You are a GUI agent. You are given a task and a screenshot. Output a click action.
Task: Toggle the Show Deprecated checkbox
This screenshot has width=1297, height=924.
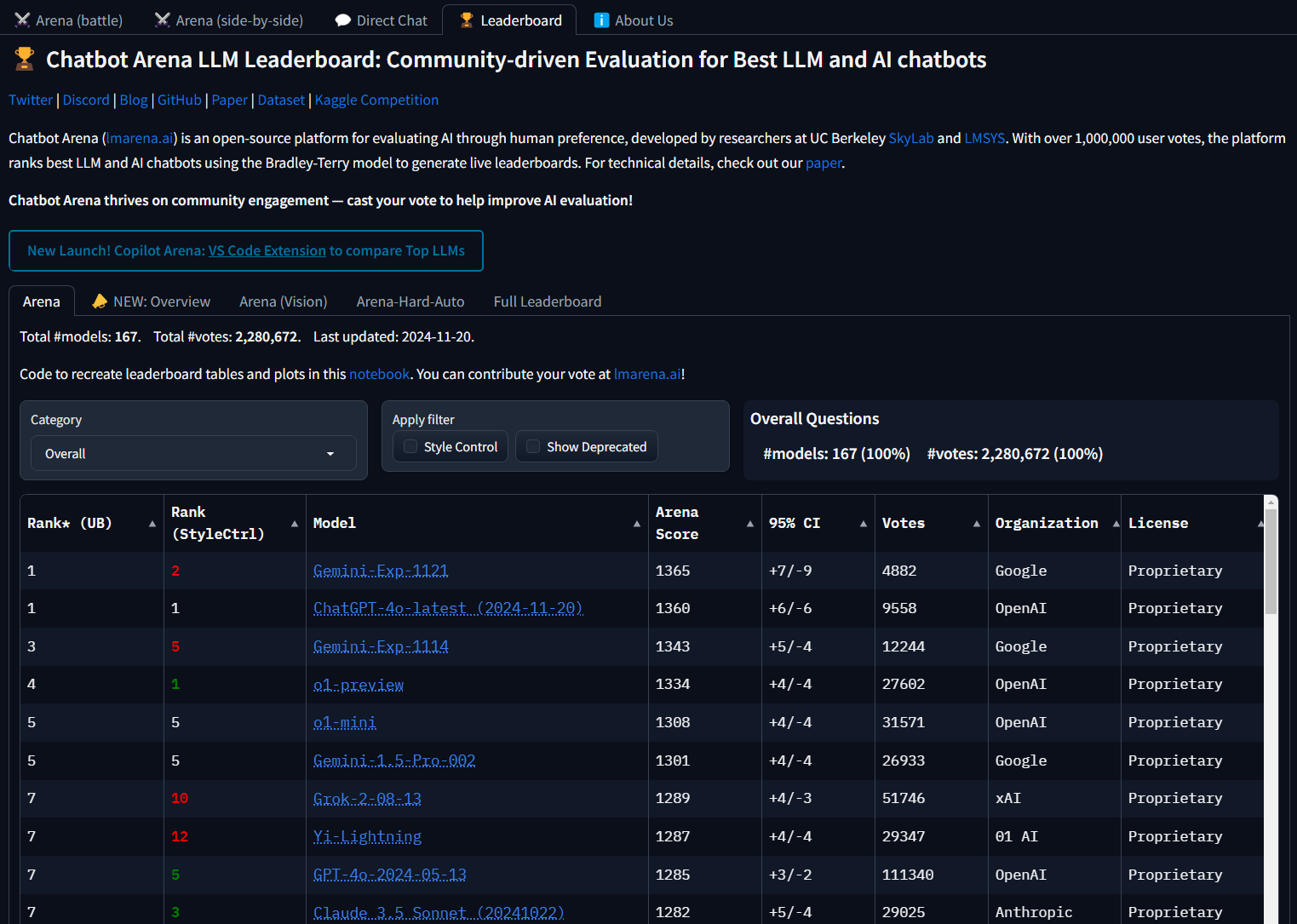tap(533, 446)
